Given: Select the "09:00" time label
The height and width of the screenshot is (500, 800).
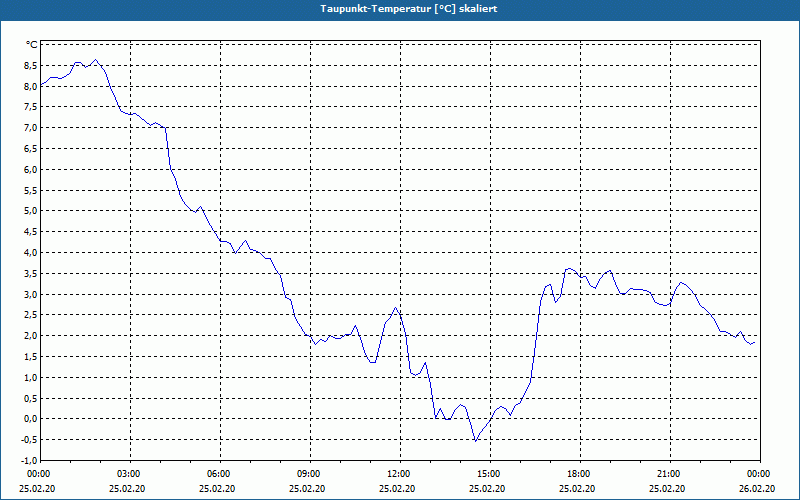Looking at the screenshot, I should tap(308, 474).
